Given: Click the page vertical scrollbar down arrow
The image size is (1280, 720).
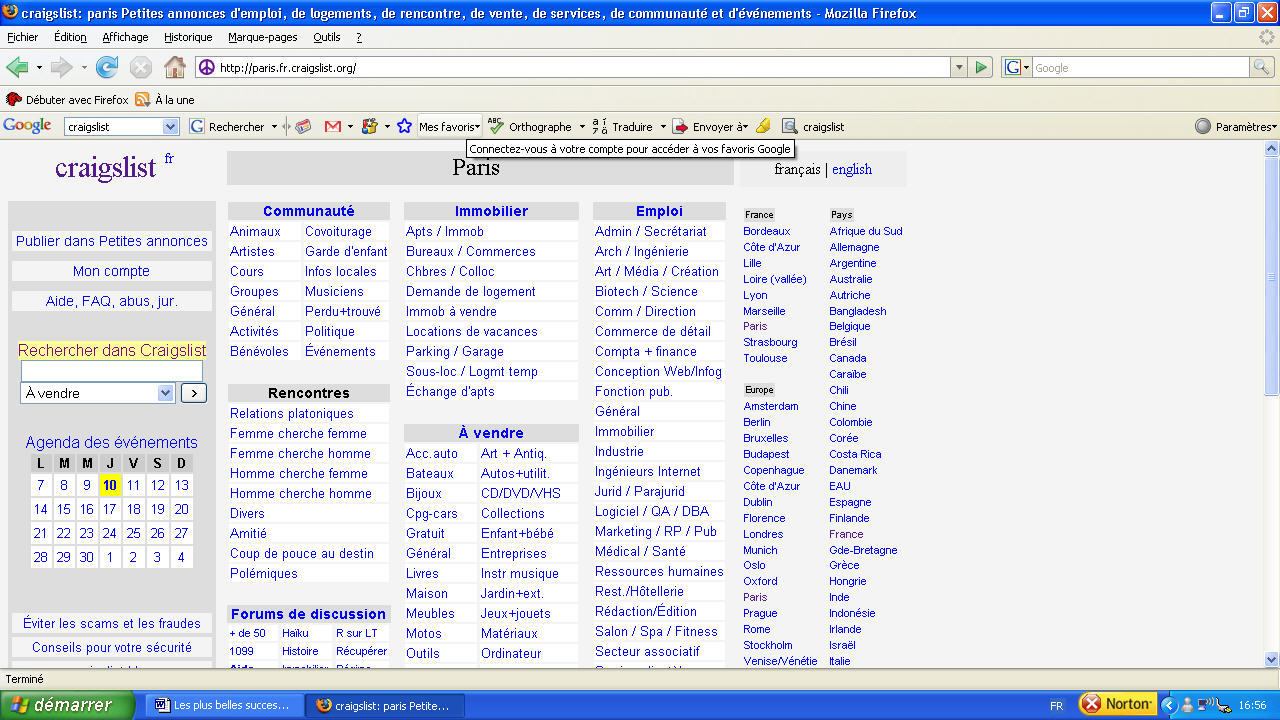Looking at the screenshot, I should (x=1272, y=659).
